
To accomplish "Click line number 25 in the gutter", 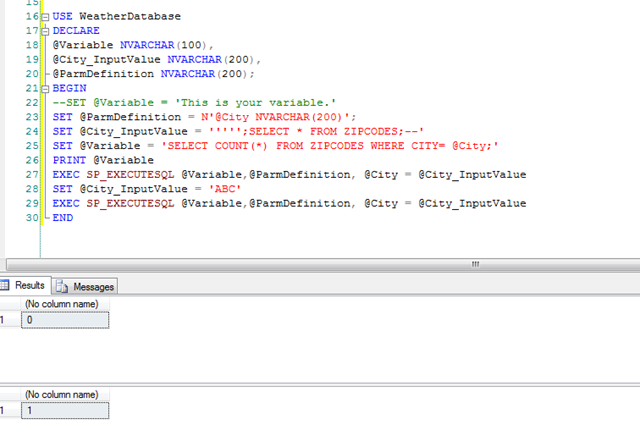I will click(32, 146).
